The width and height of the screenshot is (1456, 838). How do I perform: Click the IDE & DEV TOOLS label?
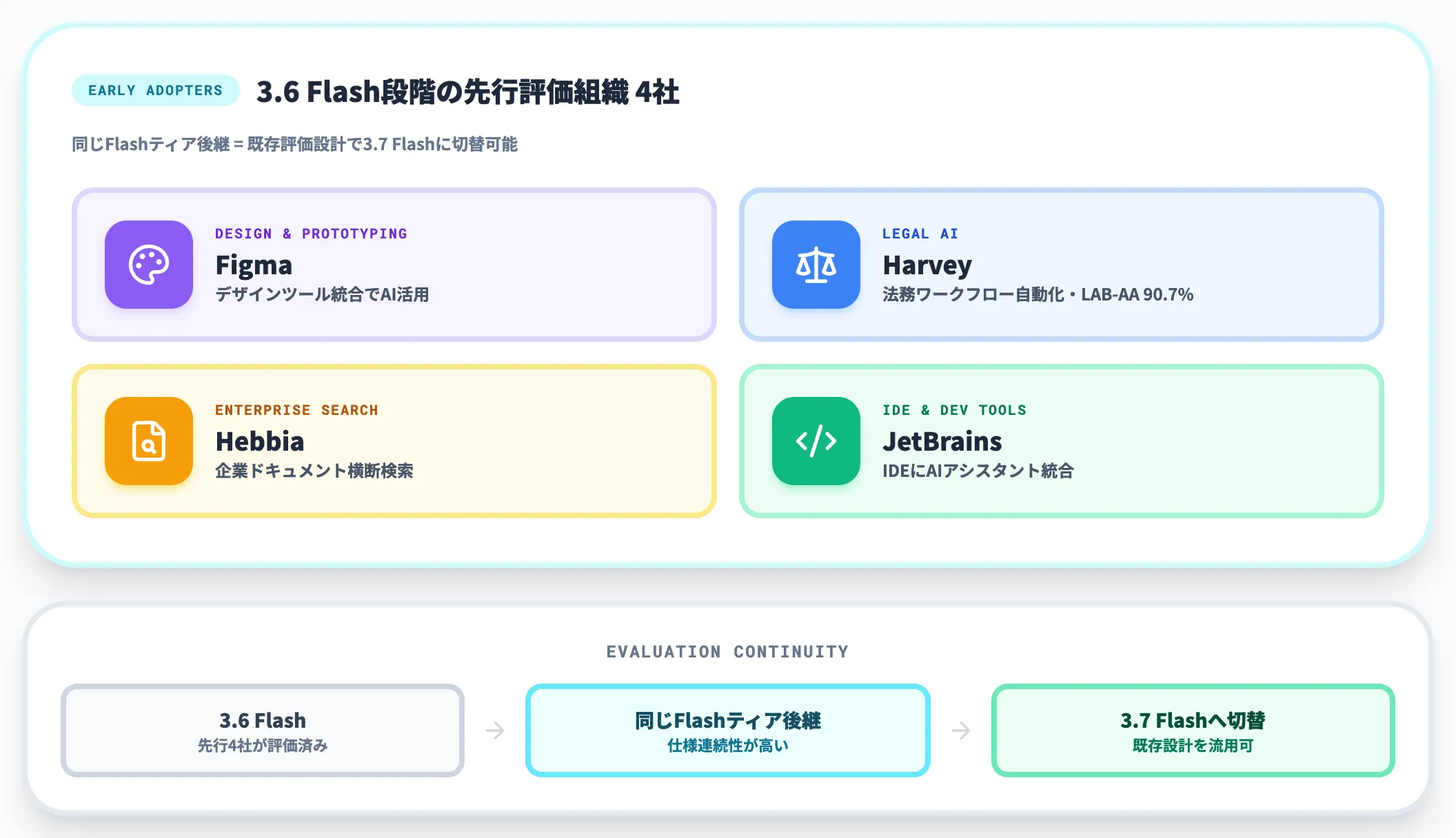[954, 410]
